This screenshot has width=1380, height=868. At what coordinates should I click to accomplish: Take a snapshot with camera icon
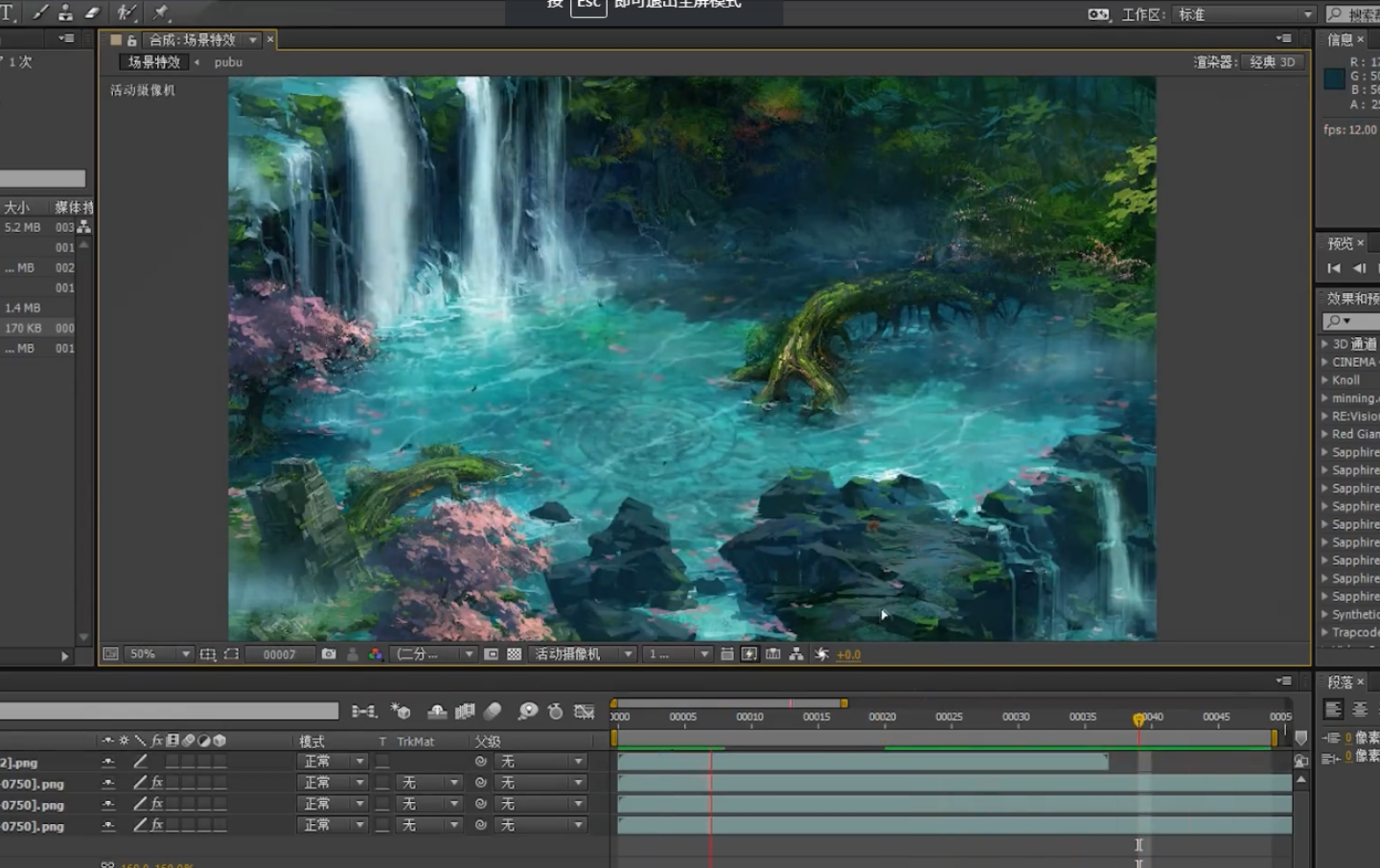329,654
